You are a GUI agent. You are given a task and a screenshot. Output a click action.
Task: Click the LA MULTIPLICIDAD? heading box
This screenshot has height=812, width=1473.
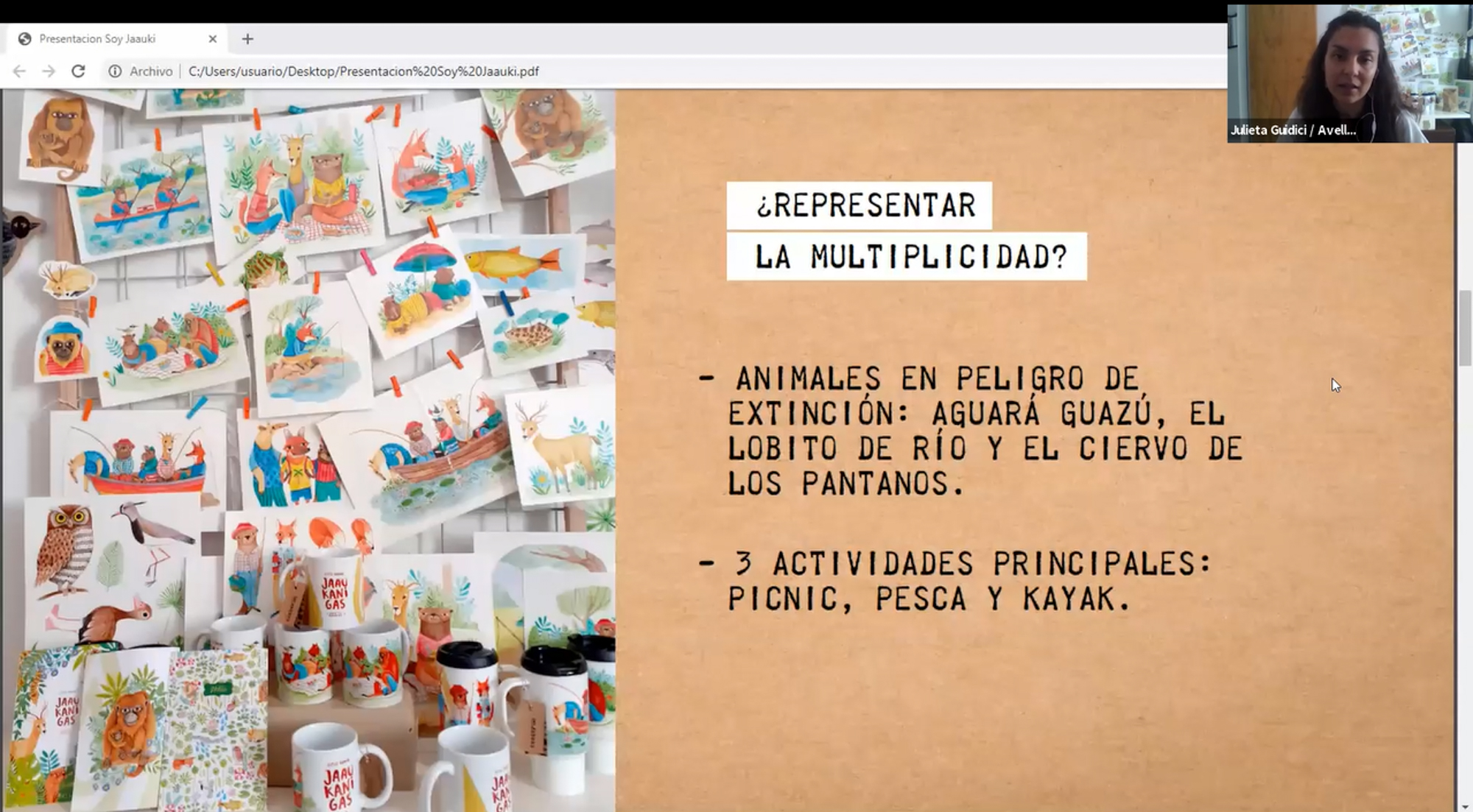906,256
